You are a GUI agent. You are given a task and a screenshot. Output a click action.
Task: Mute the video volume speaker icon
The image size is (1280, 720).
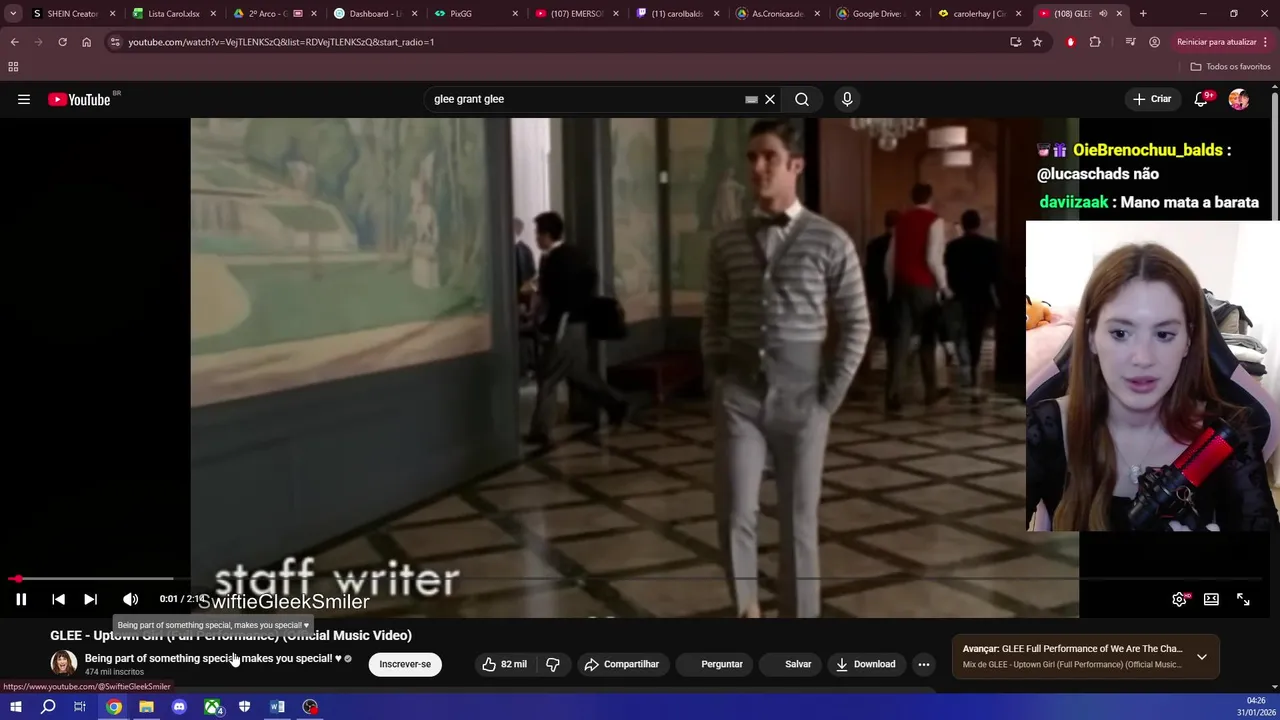coord(130,599)
